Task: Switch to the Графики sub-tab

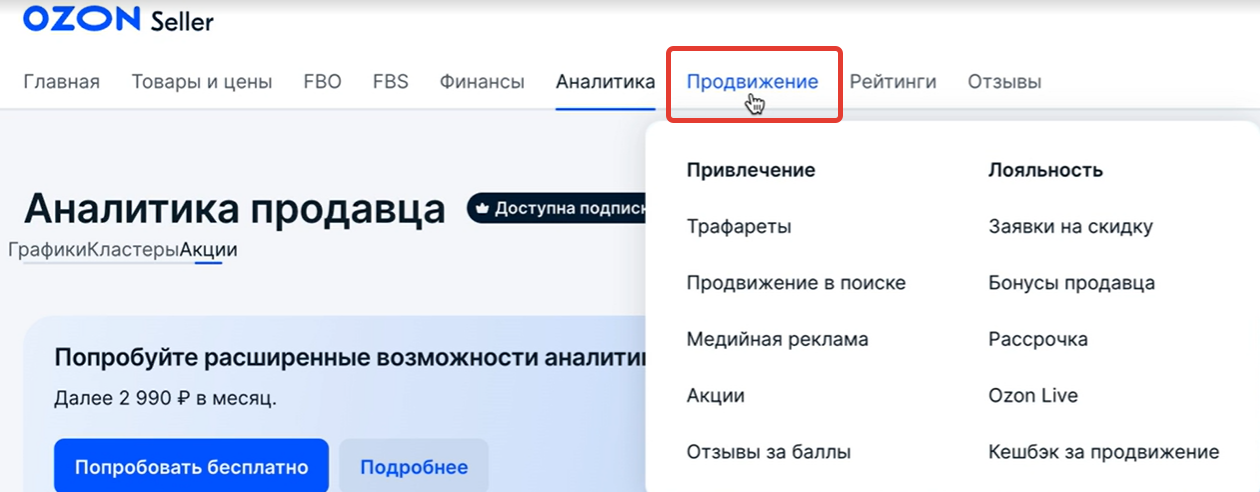Action: [x=47, y=250]
